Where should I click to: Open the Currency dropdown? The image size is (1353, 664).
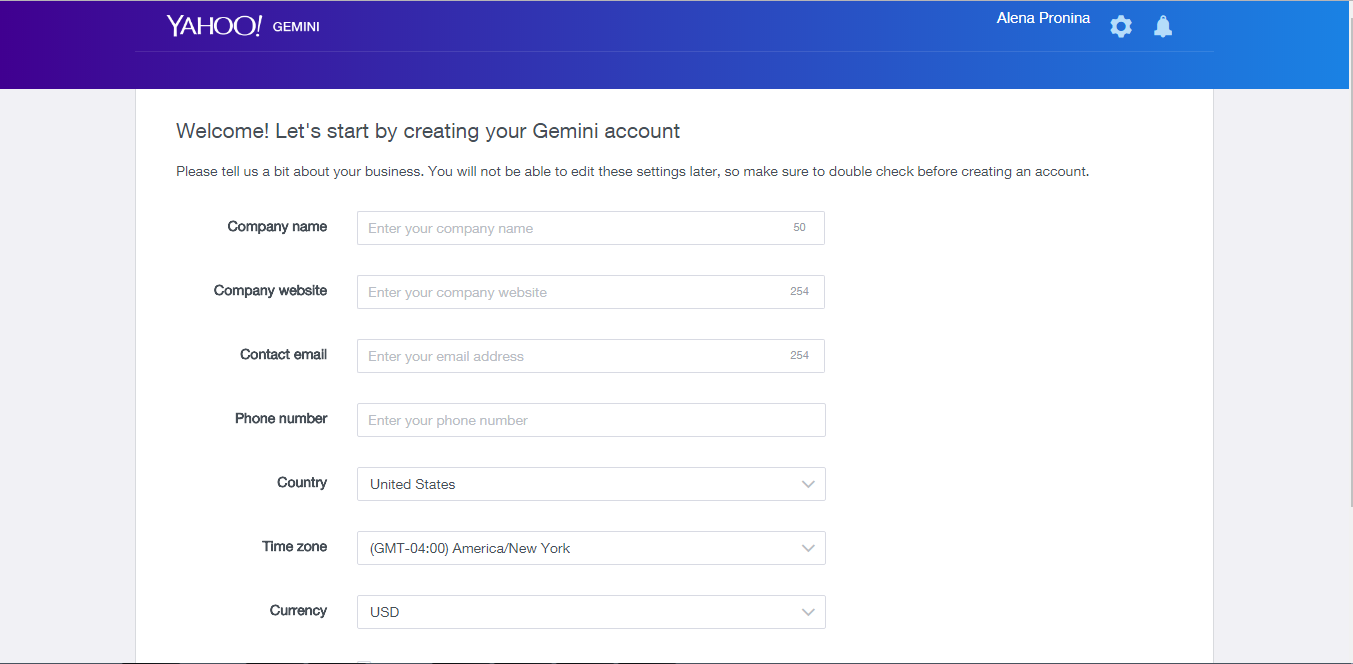pyautogui.click(x=590, y=612)
